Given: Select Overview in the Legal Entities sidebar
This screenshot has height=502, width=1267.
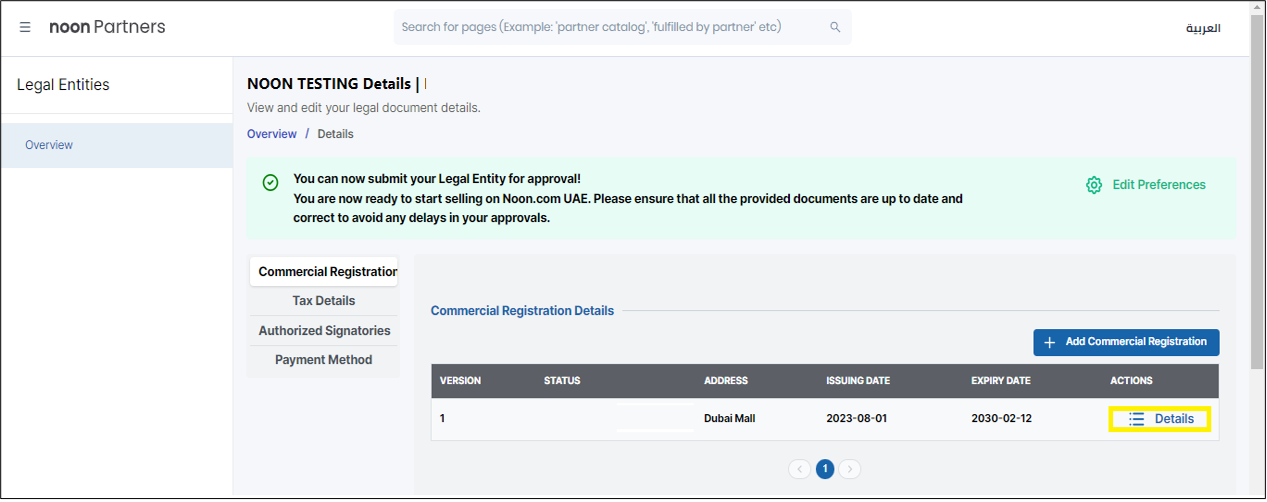Looking at the screenshot, I should [x=49, y=145].
